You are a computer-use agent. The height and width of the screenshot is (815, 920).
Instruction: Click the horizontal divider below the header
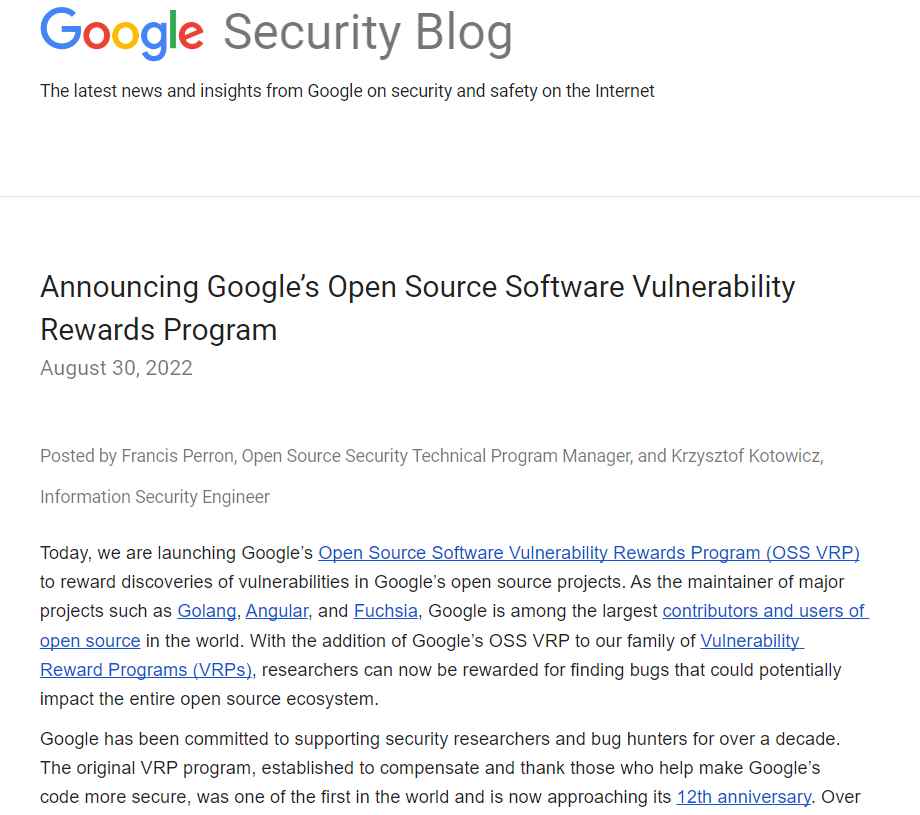(460, 197)
